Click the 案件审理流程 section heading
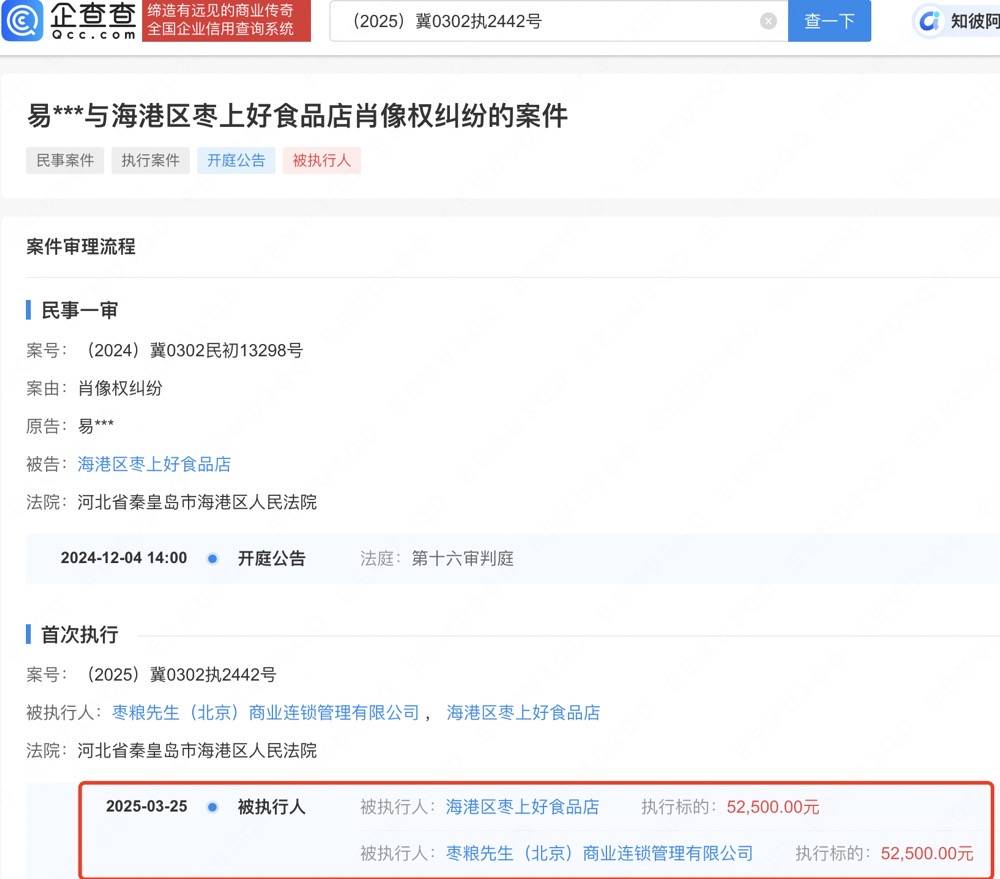 tap(81, 247)
